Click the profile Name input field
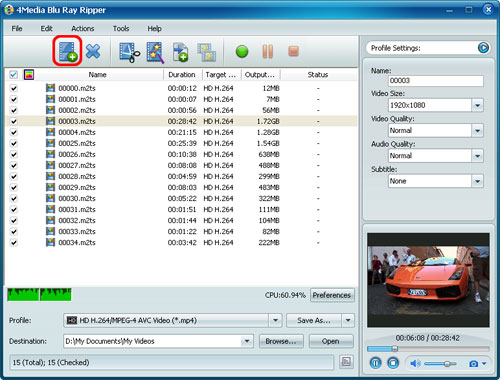 click(436, 81)
